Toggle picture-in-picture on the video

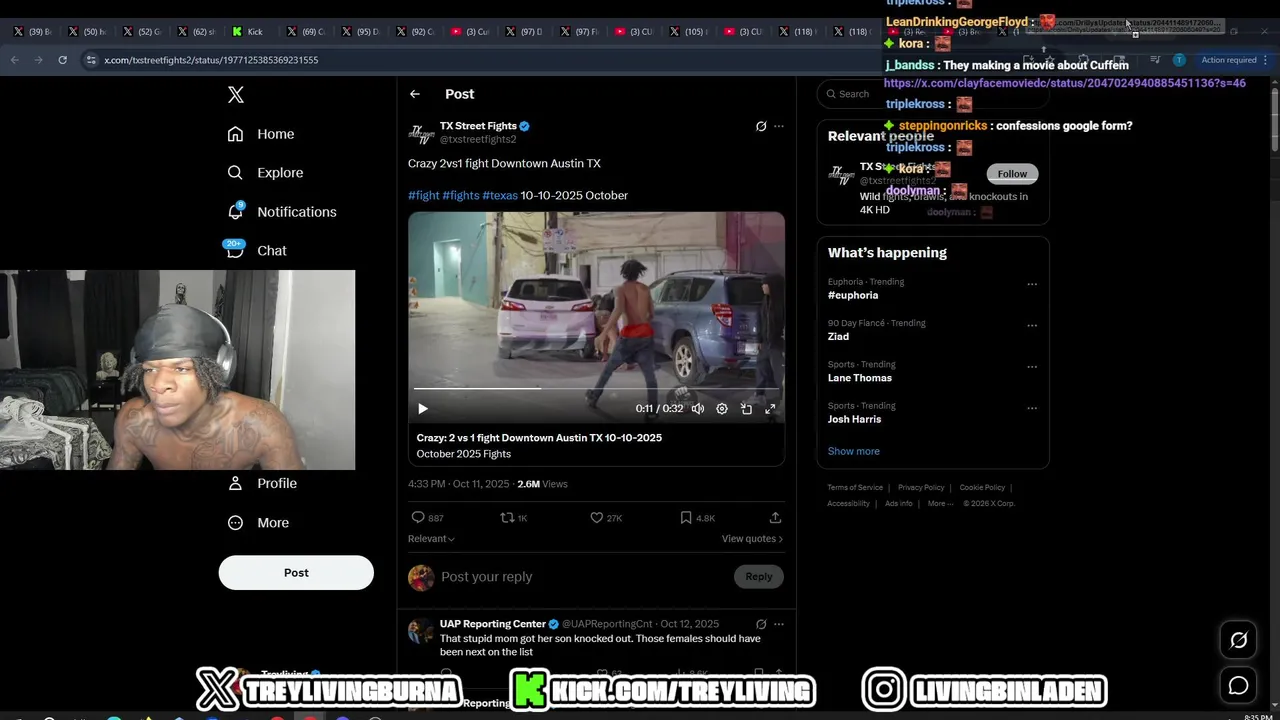point(746,409)
